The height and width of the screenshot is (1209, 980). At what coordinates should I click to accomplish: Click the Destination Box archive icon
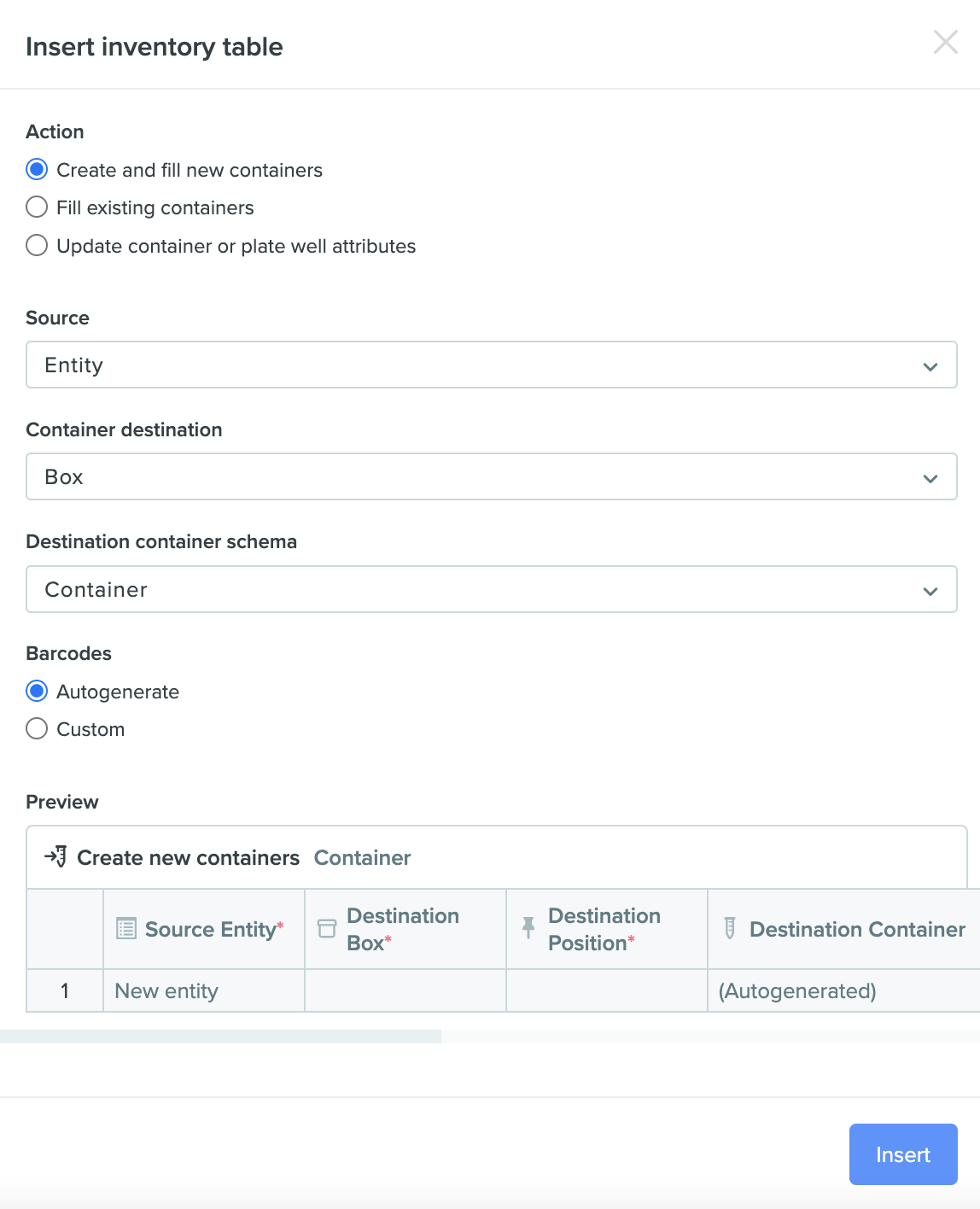pyautogui.click(x=327, y=929)
